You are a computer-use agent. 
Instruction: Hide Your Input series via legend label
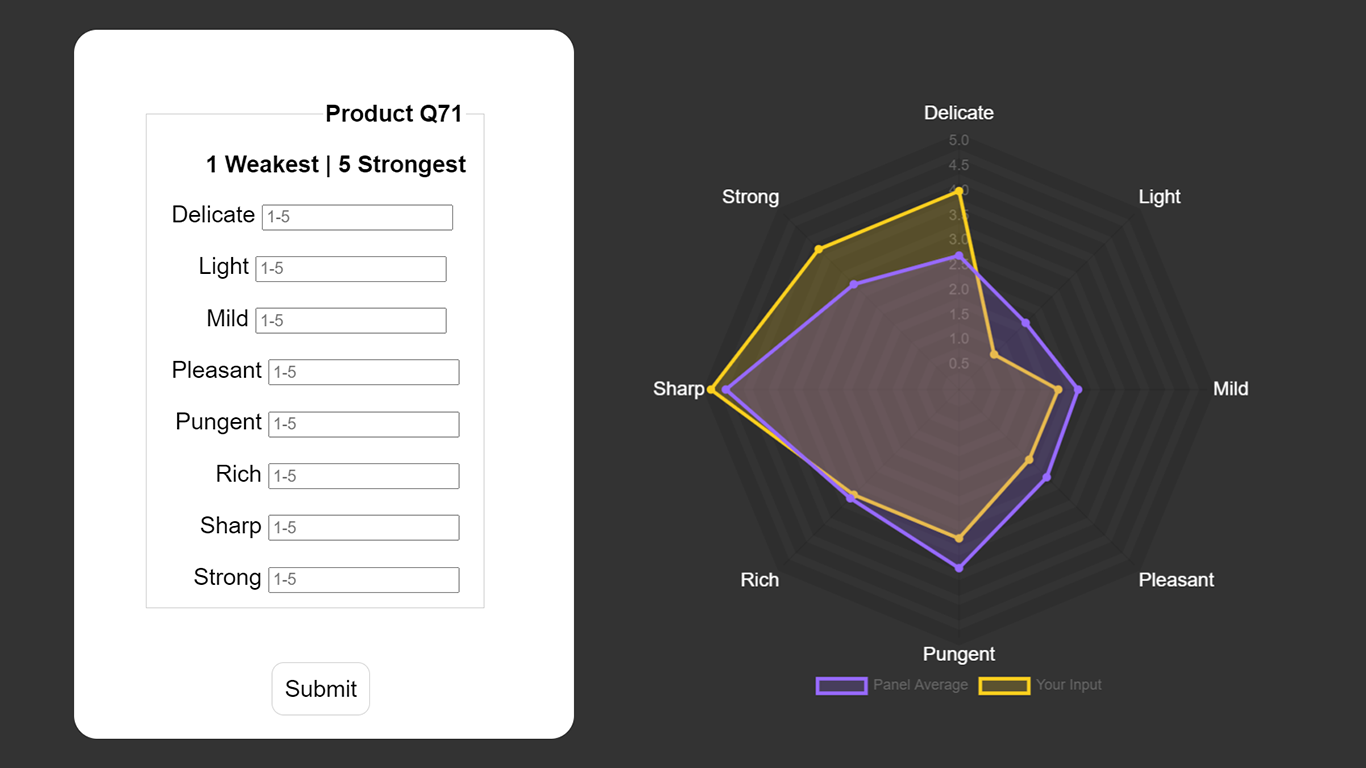tap(1069, 685)
